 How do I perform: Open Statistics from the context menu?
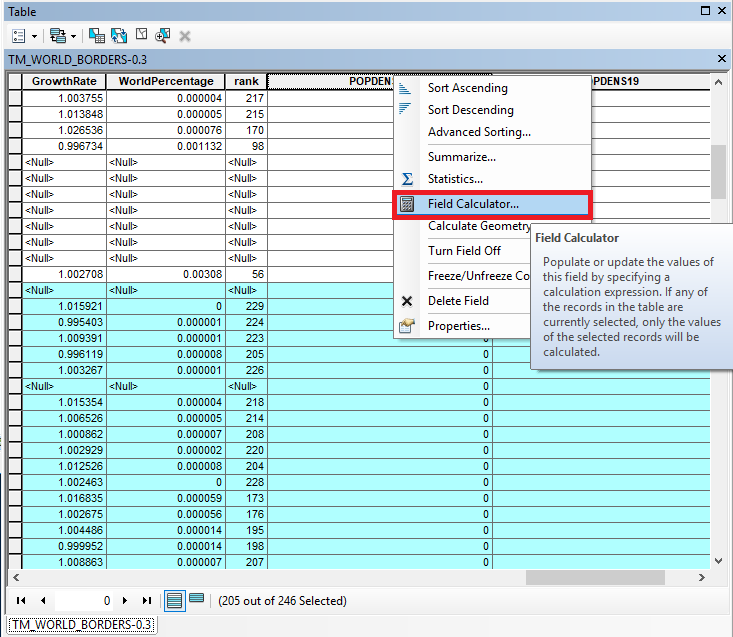455,179
